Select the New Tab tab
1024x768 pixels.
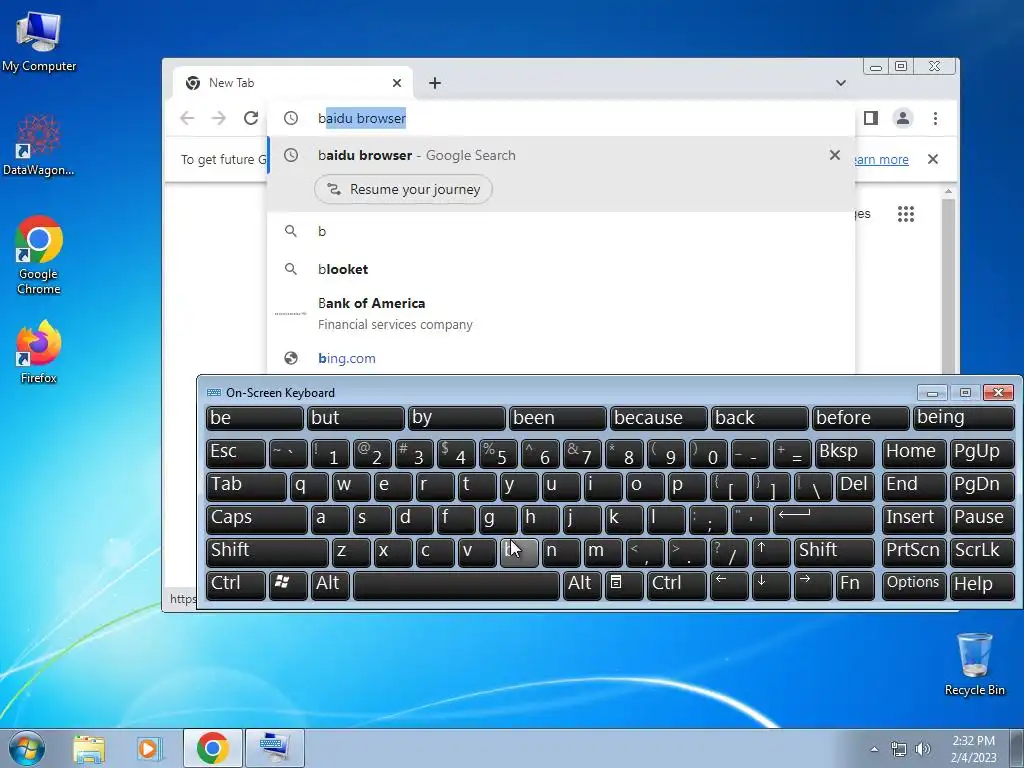tap(294, 83)
